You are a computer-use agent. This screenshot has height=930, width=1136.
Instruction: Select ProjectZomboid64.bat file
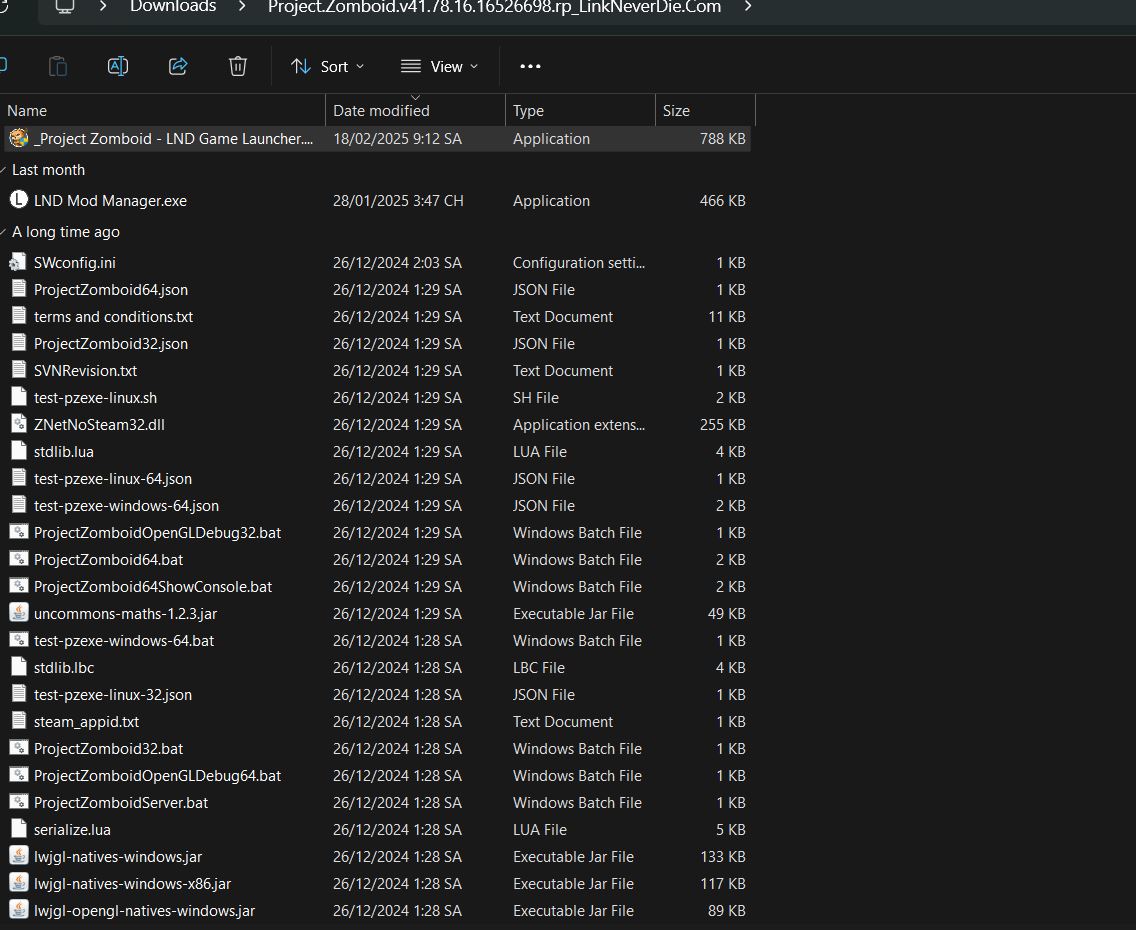(x=108, y=559)
